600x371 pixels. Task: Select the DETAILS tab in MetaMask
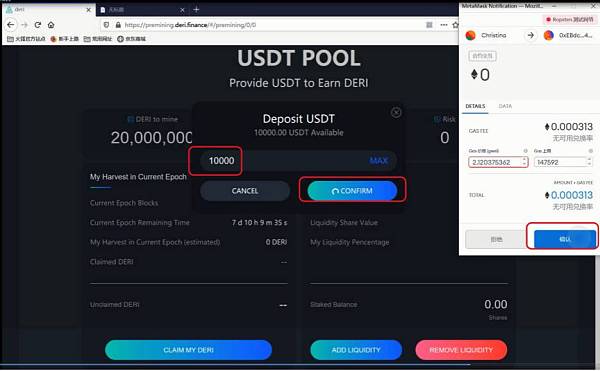point(475,106)
